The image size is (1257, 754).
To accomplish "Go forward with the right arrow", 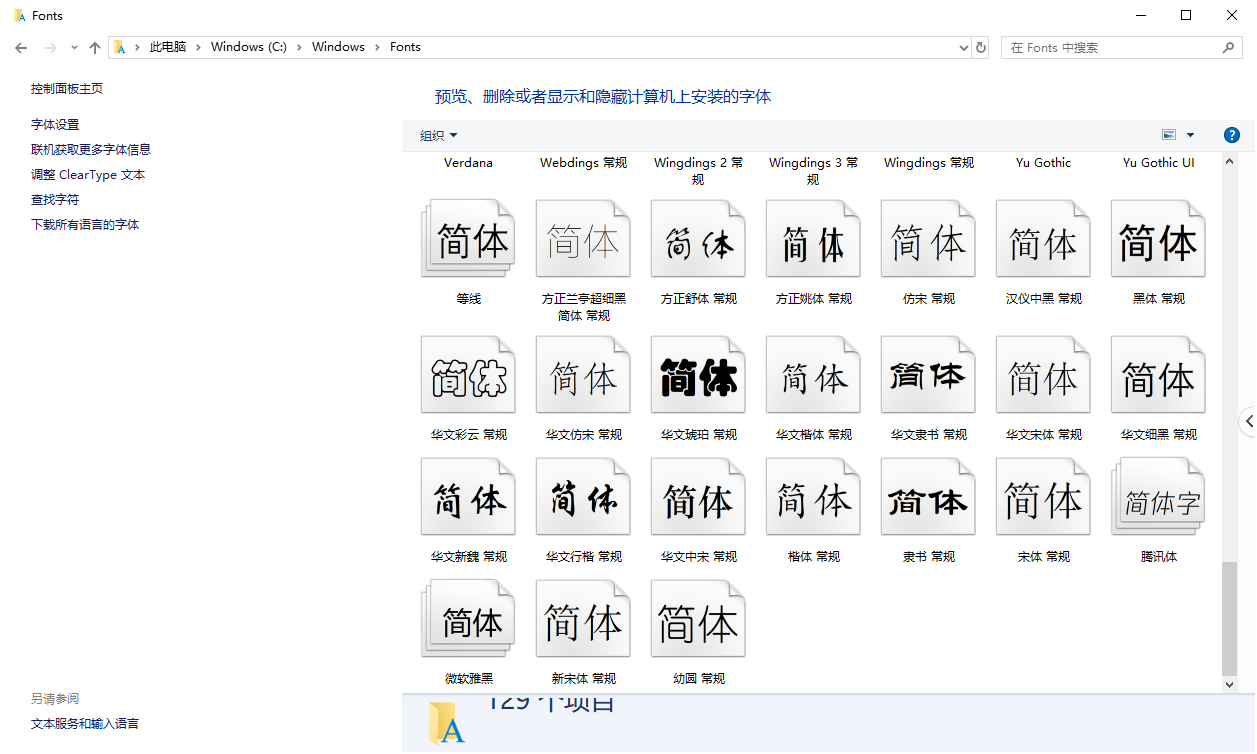I will (50, 47).
